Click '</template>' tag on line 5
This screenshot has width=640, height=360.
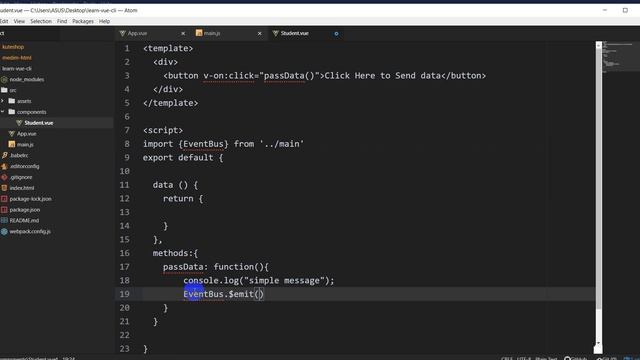171,103
